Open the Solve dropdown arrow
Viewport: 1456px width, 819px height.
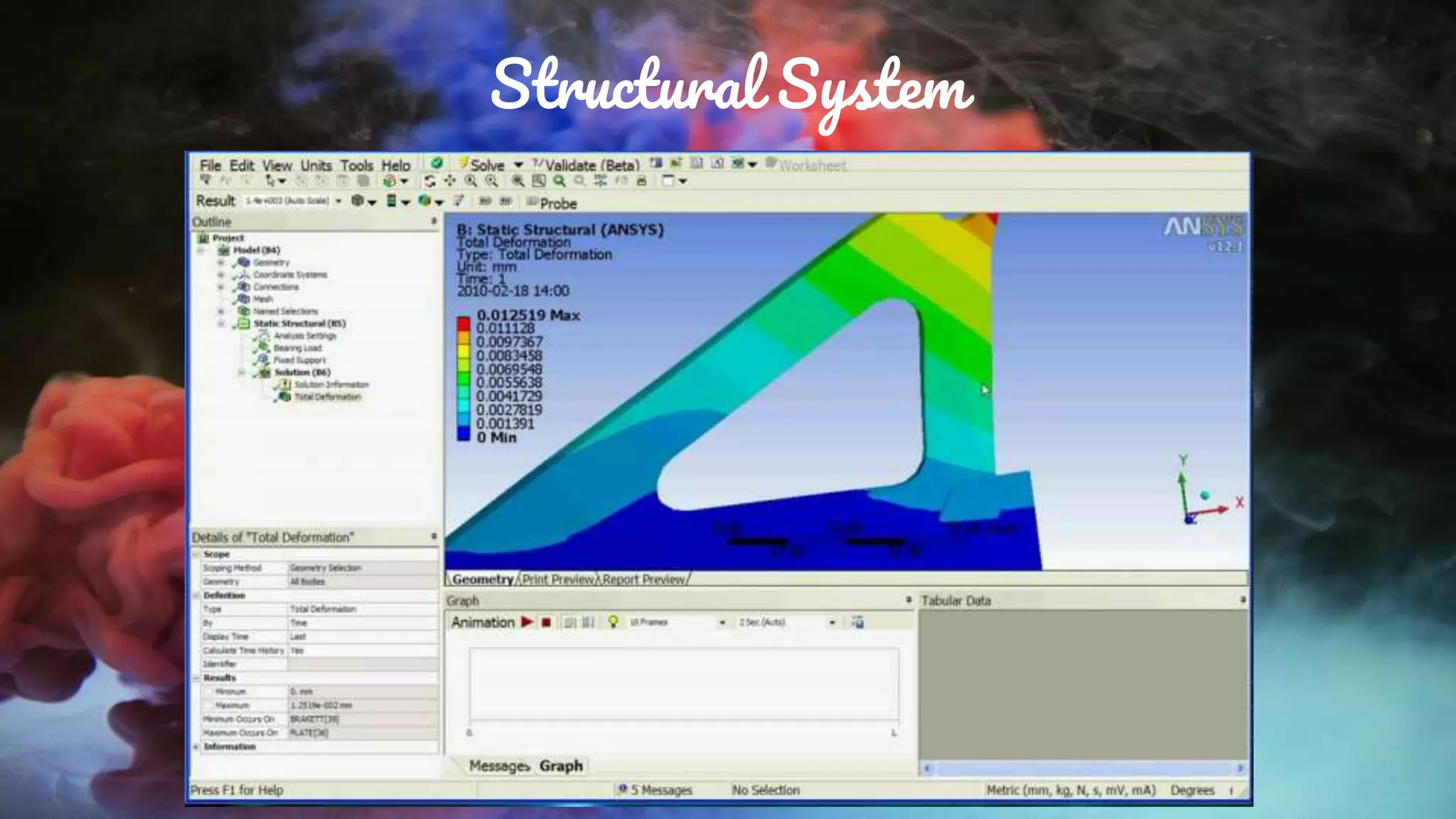(518, 165)
